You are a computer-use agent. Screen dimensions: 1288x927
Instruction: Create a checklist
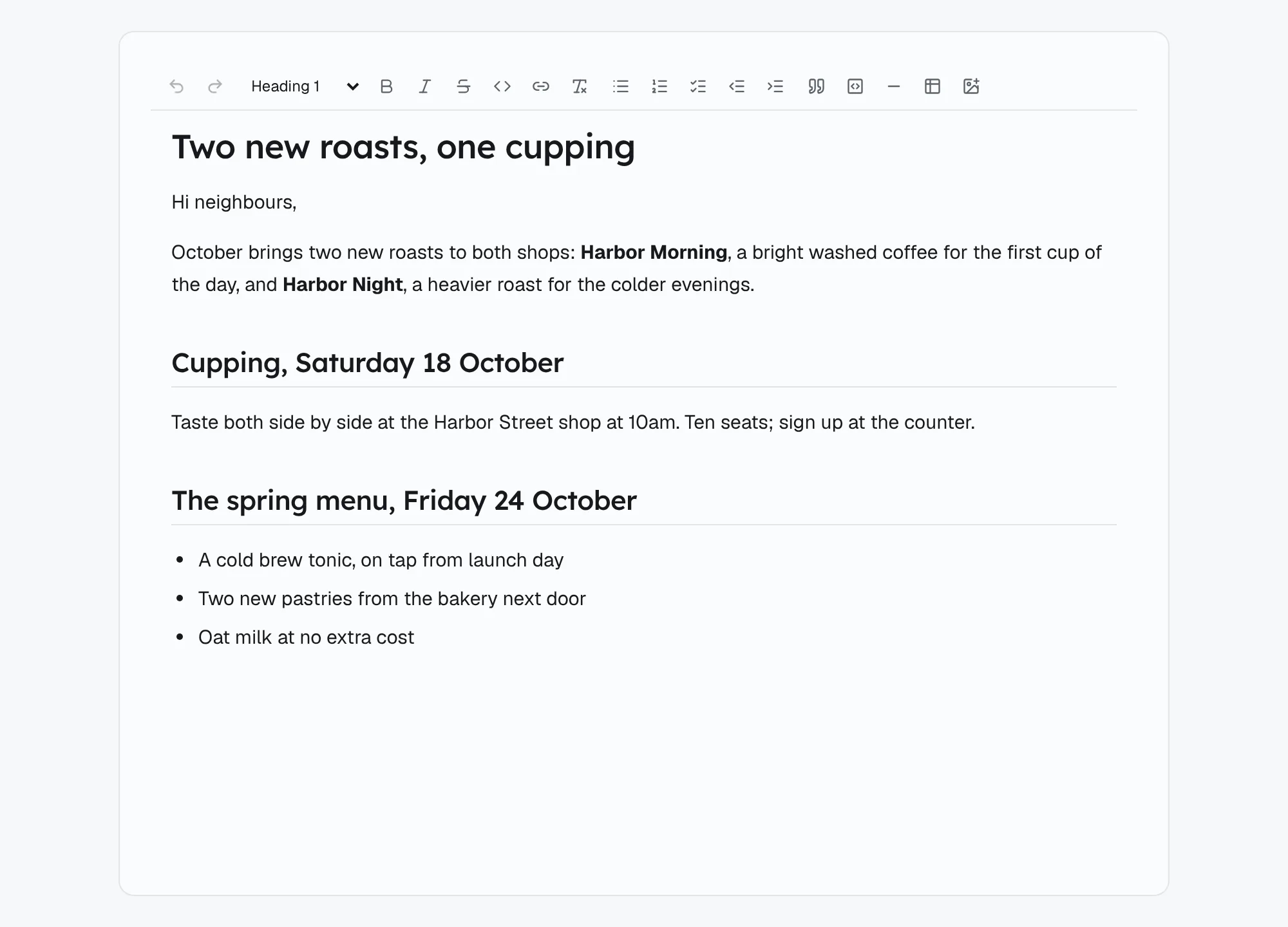tap(698, 86)
